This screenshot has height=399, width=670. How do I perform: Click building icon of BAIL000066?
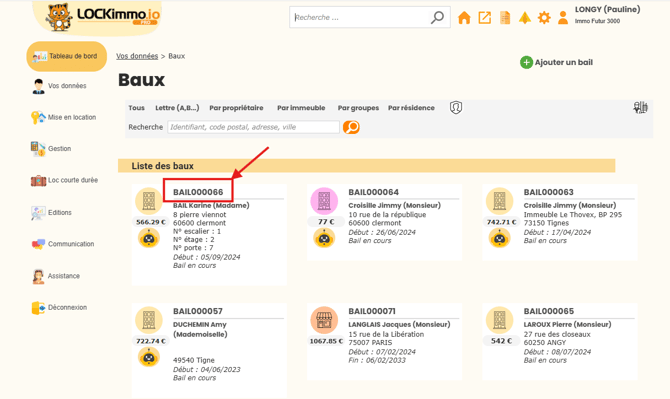(x=149, y=201)
